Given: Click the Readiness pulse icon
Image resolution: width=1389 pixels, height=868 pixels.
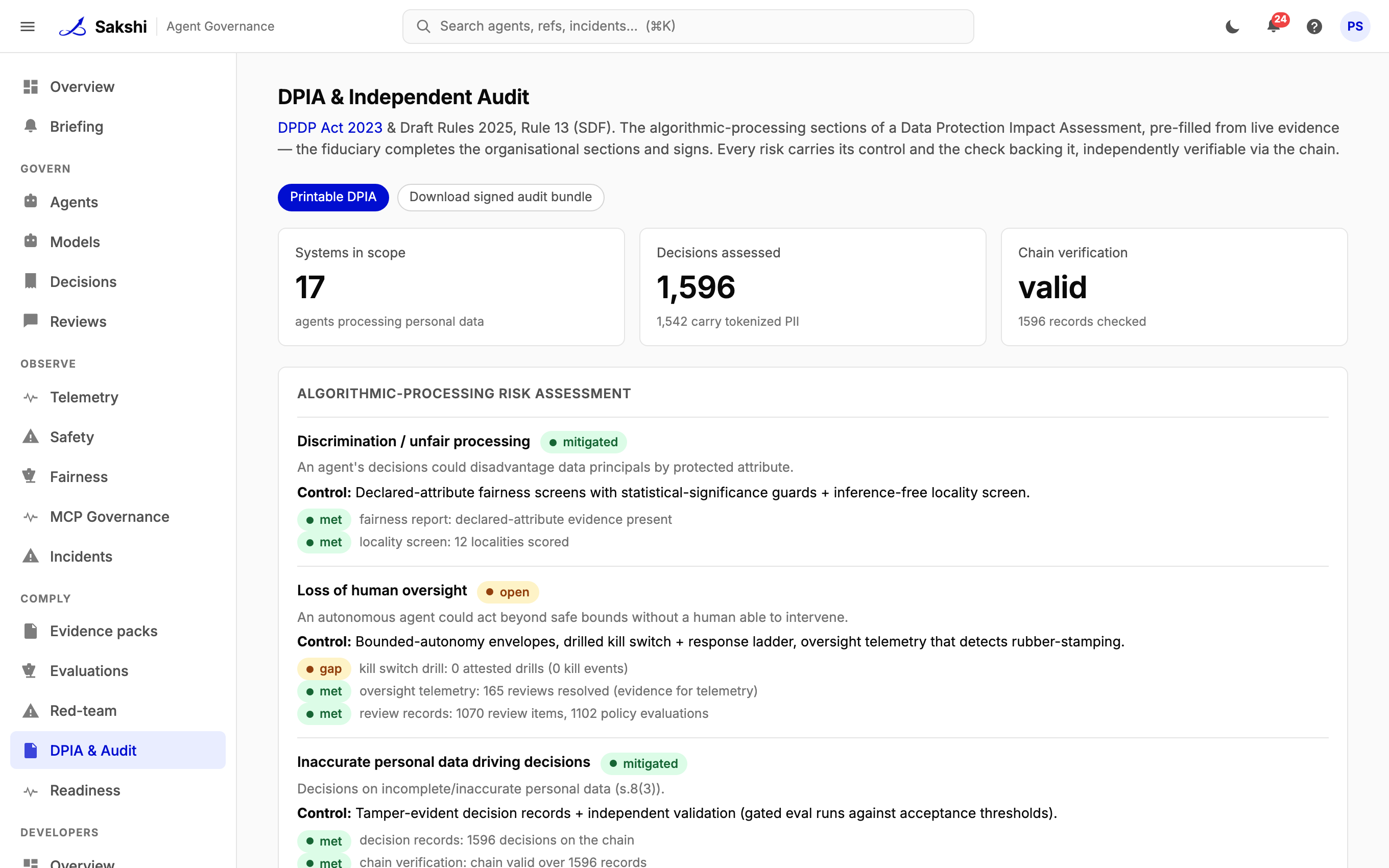Looking at the screenshot, I should (31, 790).
